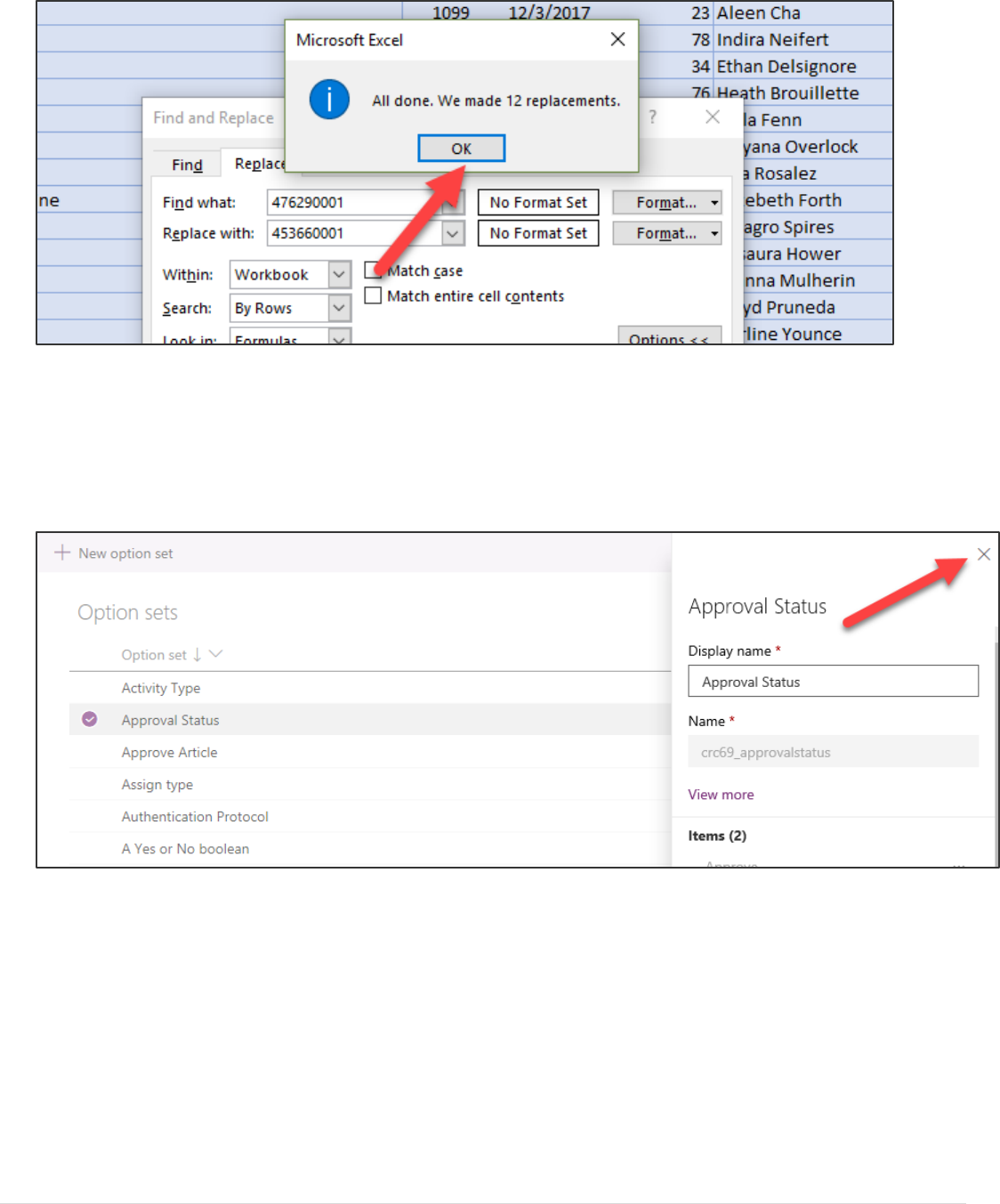The width and height of the screenshot is (1000, 1204).
Task: Select the cell containing Heath Brouillette
Action: coord(802,93)
